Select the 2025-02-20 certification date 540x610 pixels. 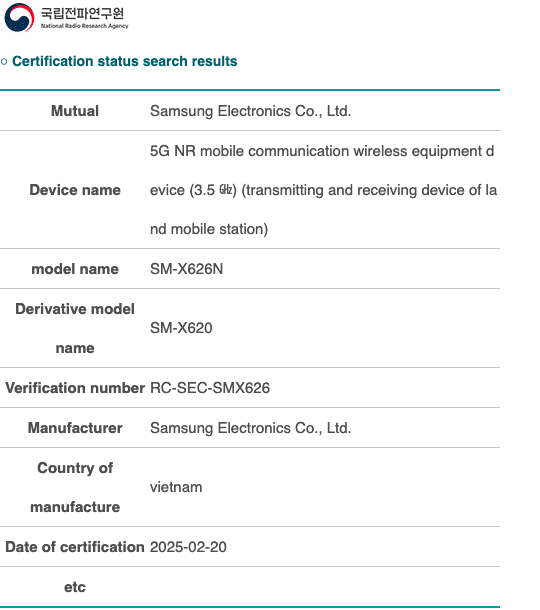tap(188, 547)
